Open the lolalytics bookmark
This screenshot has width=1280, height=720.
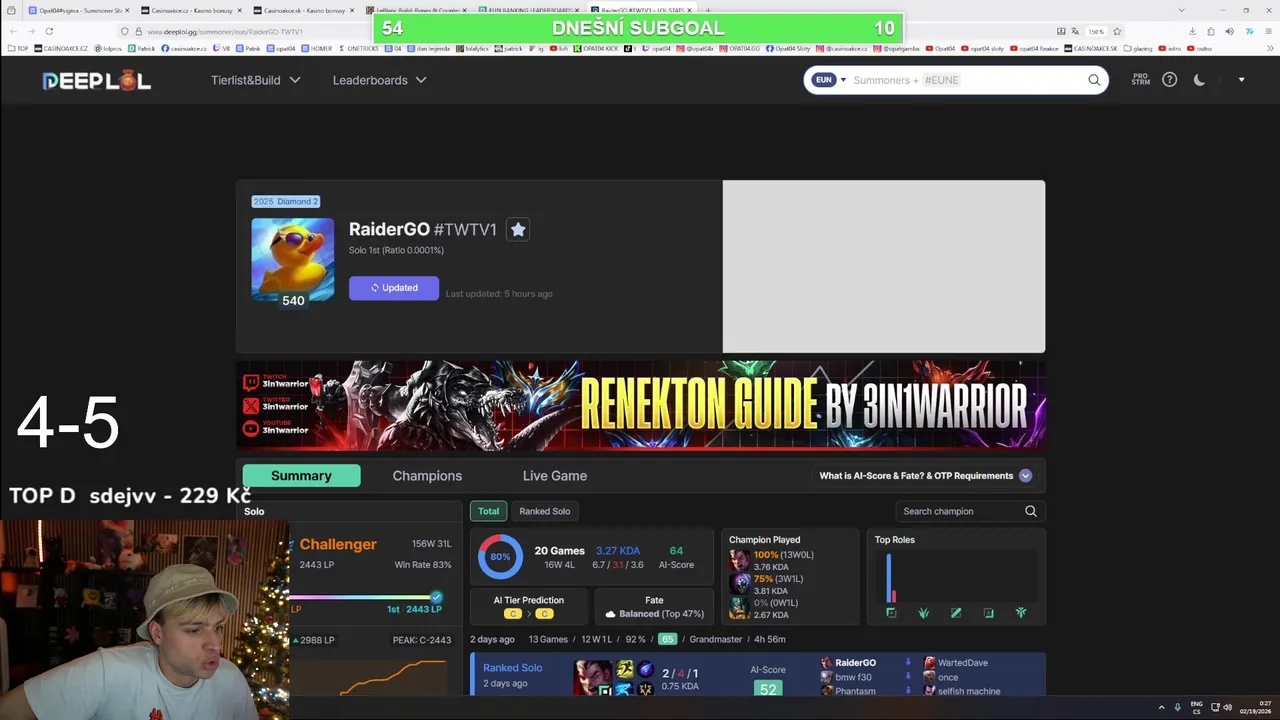pos(472,48)
